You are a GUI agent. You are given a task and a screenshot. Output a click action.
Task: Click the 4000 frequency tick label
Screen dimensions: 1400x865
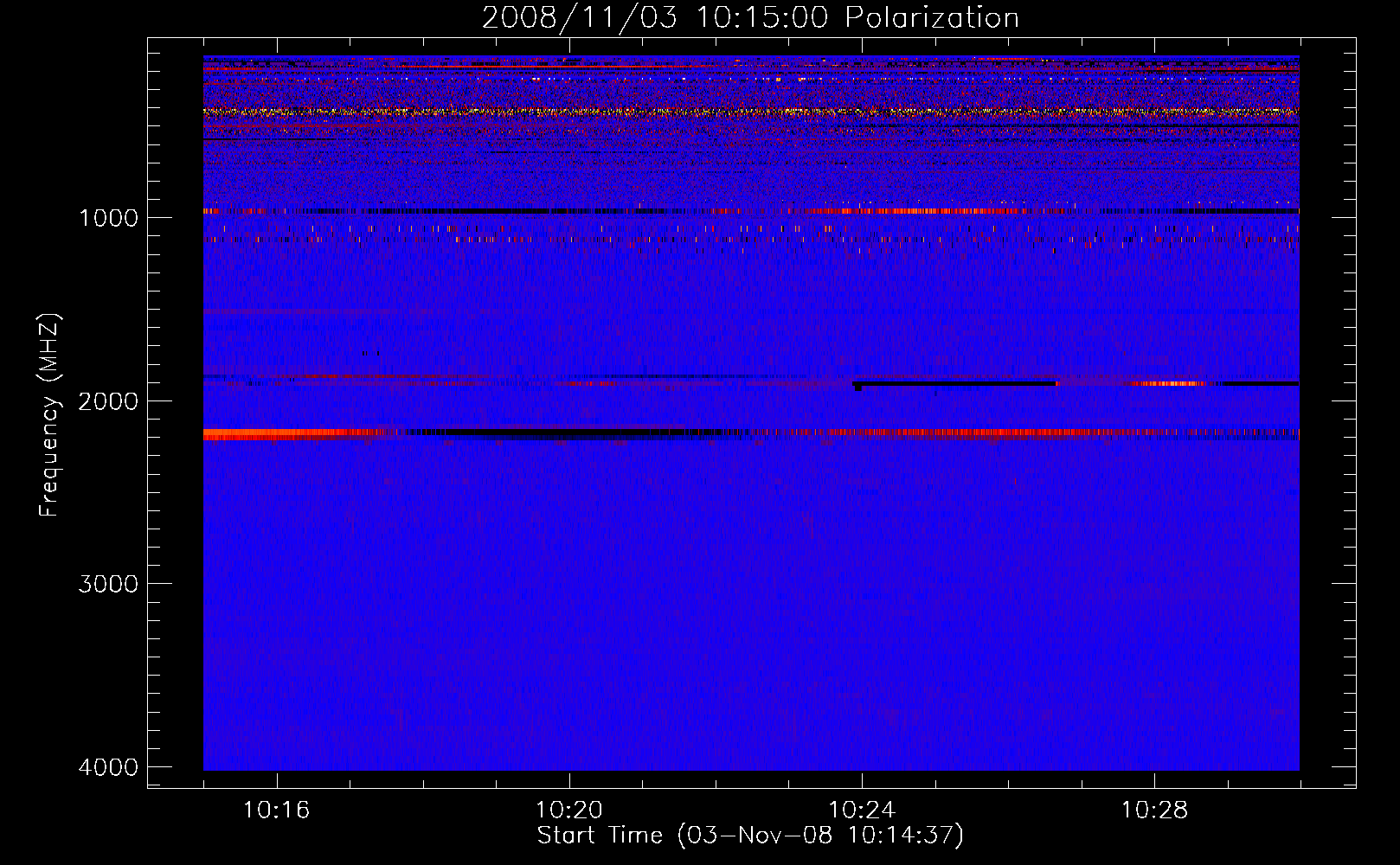coord(108,767)
